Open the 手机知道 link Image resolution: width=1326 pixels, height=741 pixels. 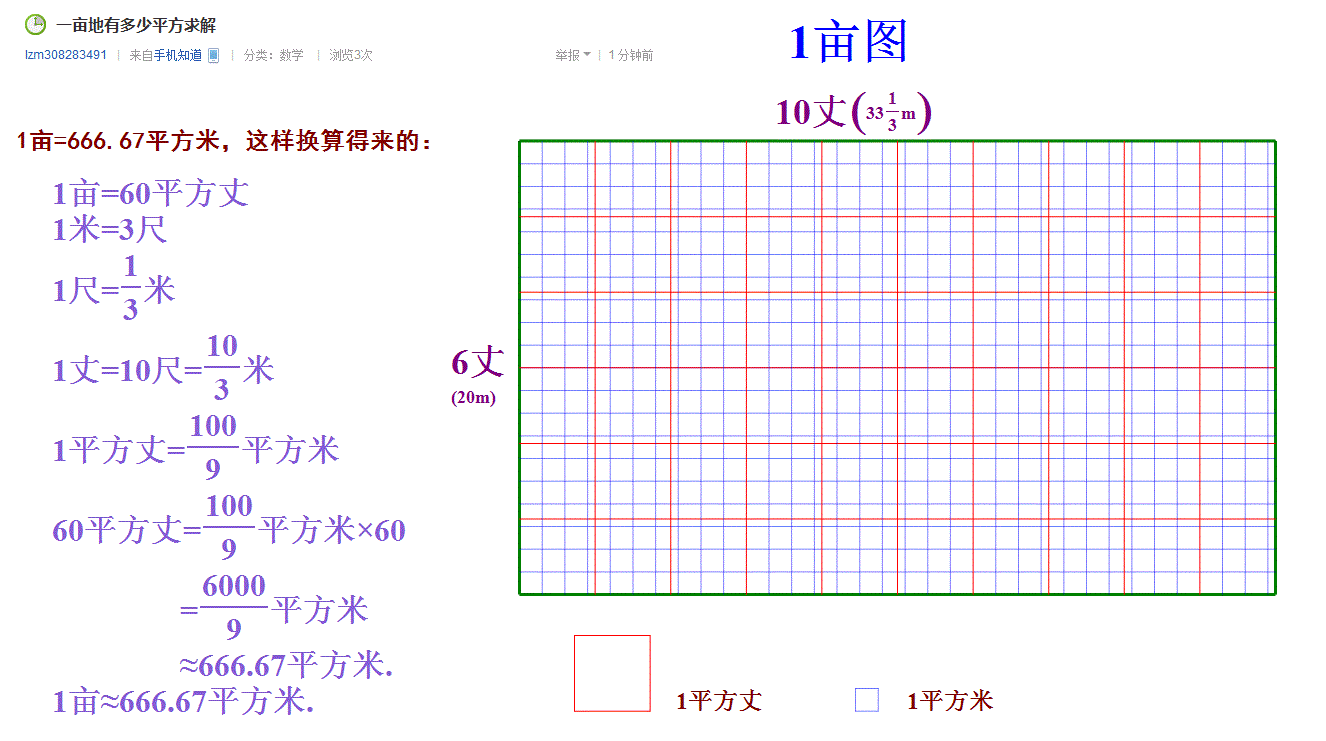tap(178, 55)
